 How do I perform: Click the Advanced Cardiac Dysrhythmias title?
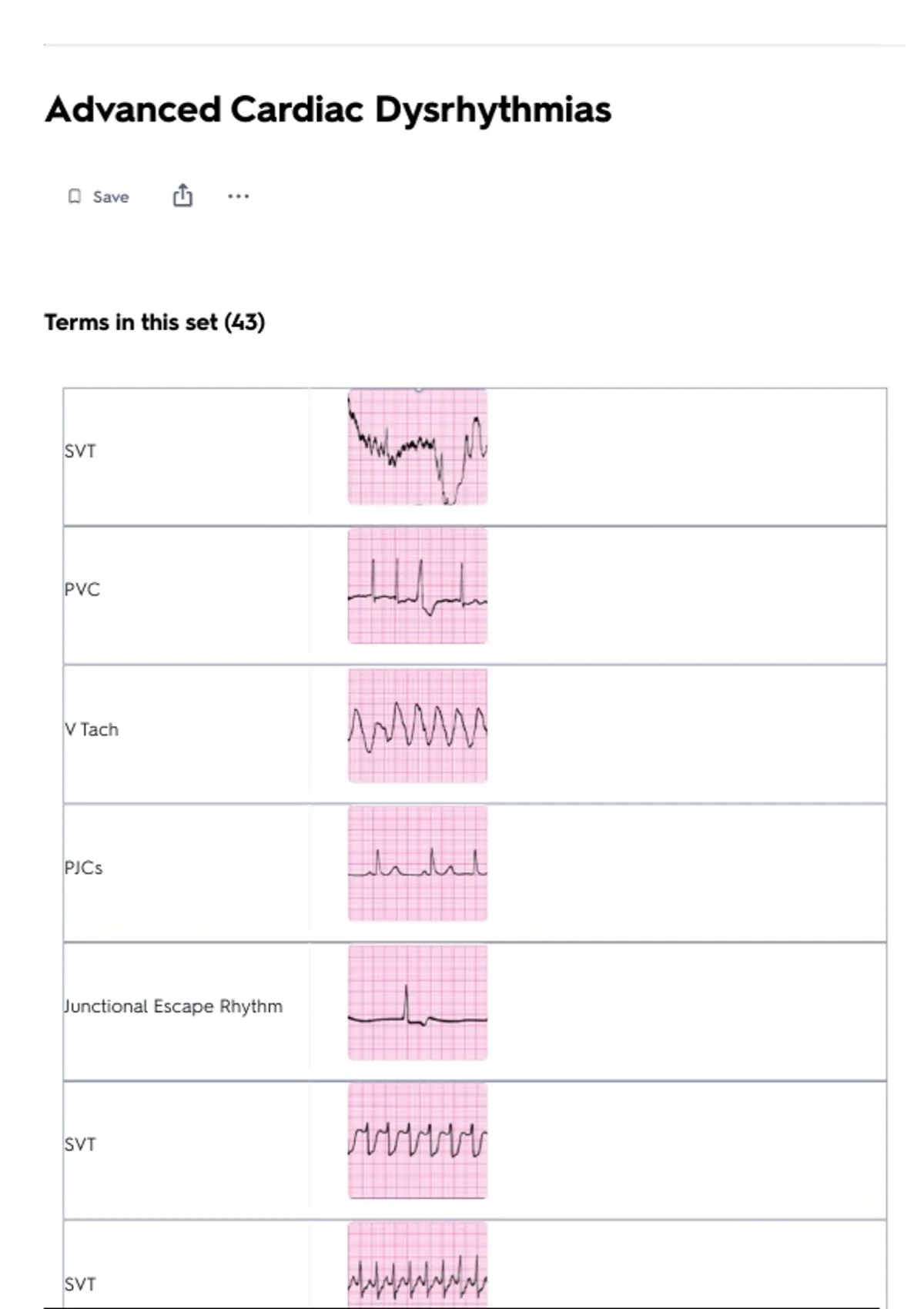pyautogui.click(x=328, y=109)
